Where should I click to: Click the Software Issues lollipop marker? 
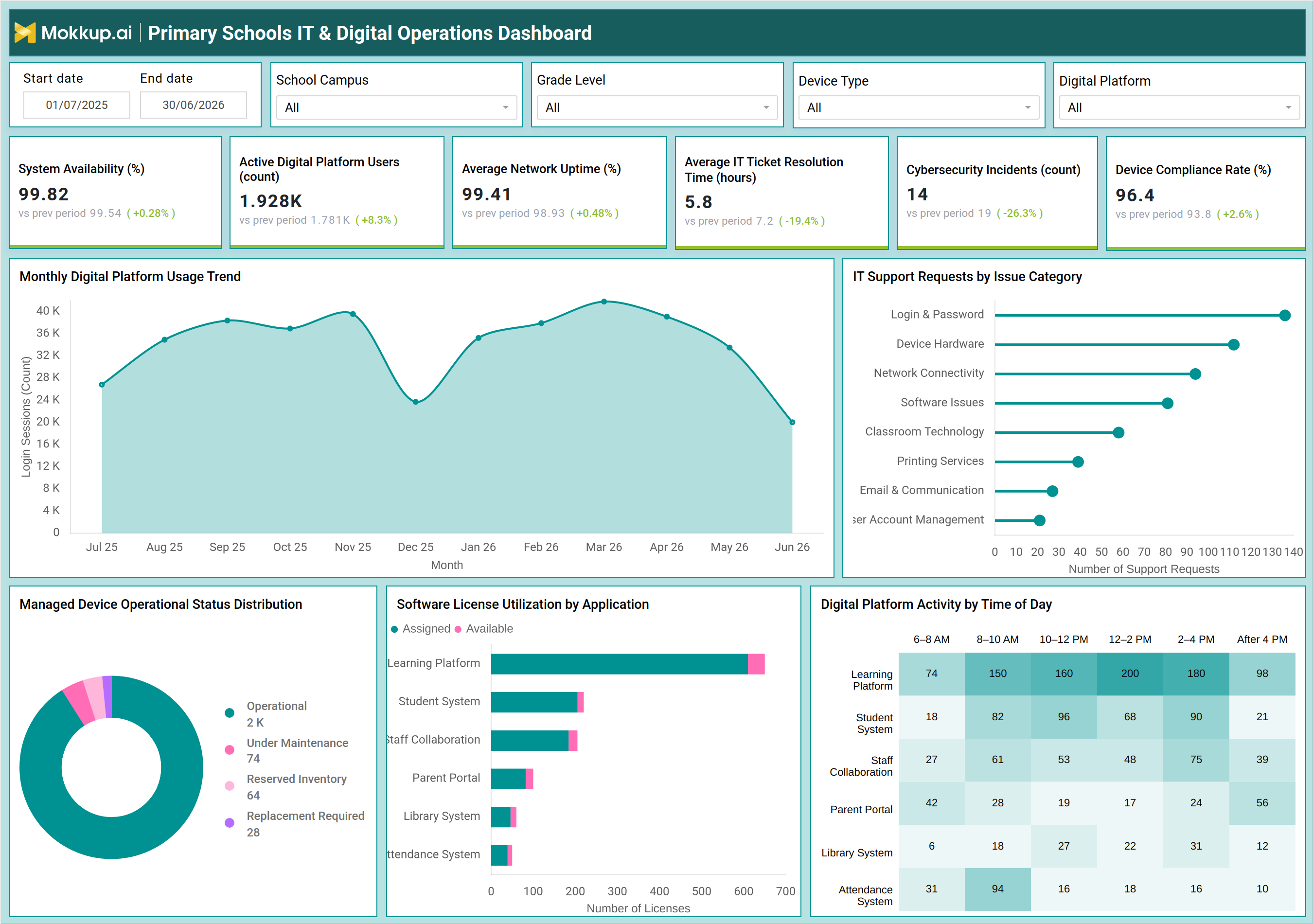tap(1168, 404)
